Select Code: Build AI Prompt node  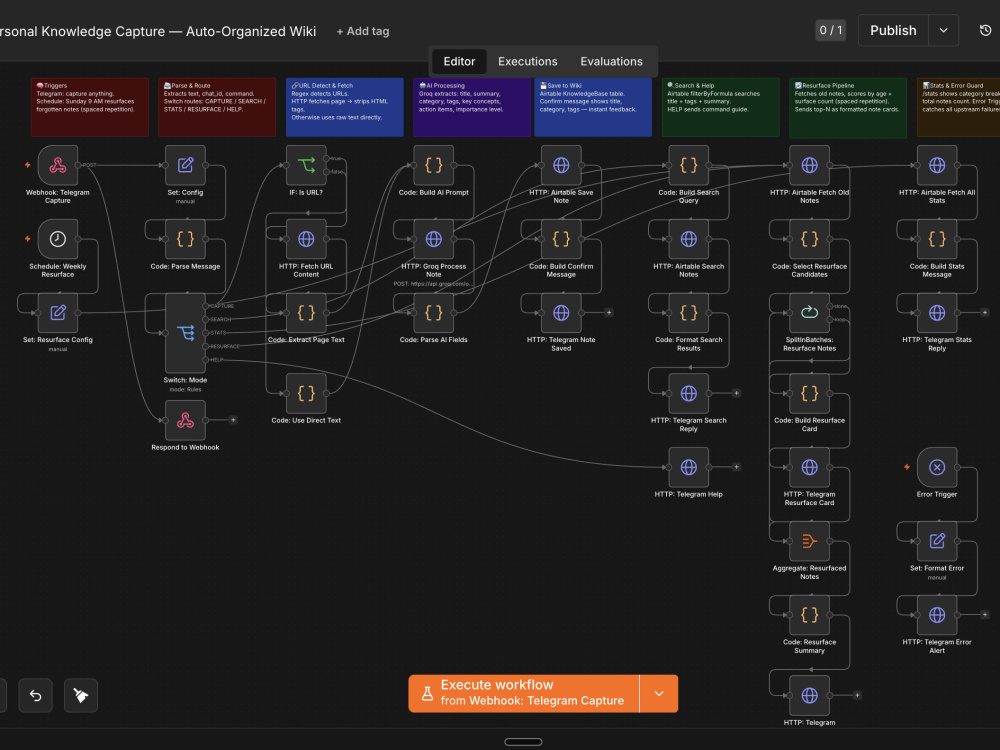tap(434, 165)
